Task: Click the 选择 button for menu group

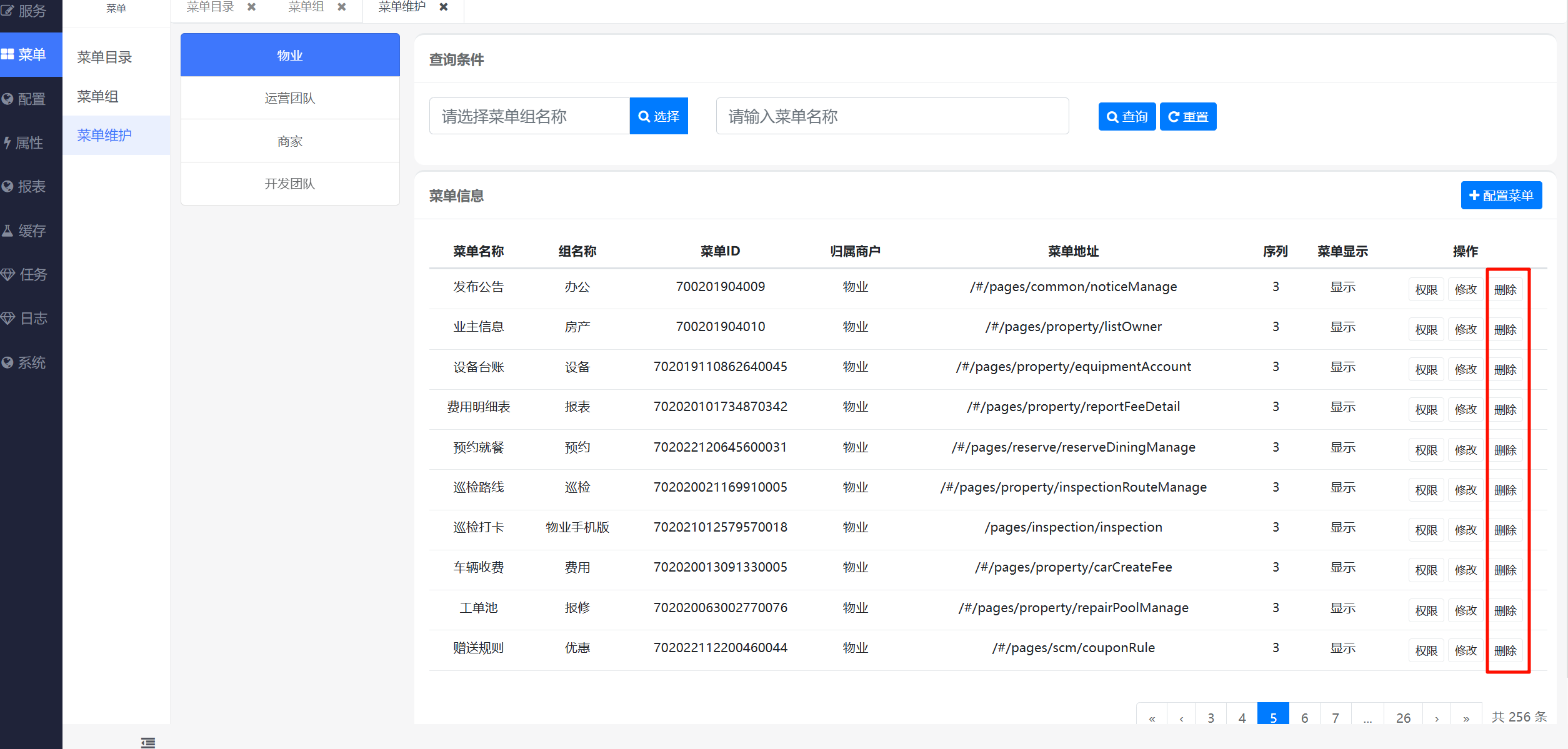Action: click(659, 116)
